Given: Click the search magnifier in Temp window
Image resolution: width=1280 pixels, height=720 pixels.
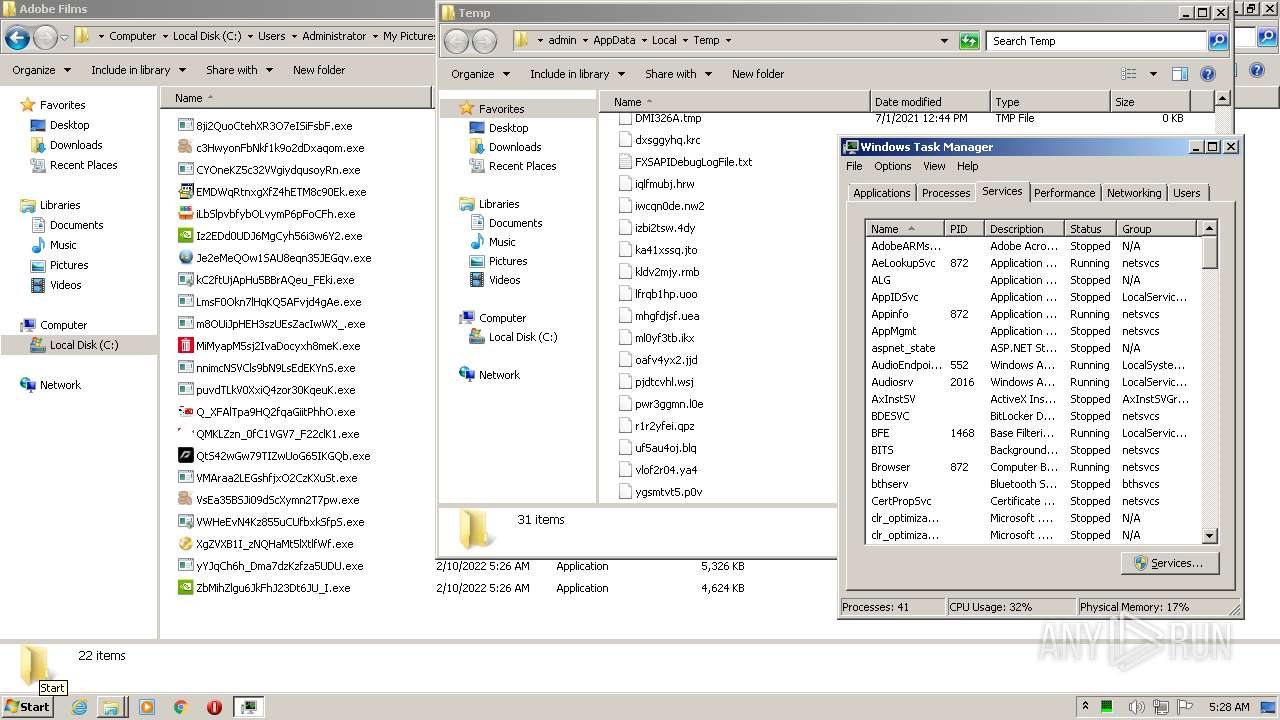Looking at the screenshot, I should click(x=1218, y=41).
